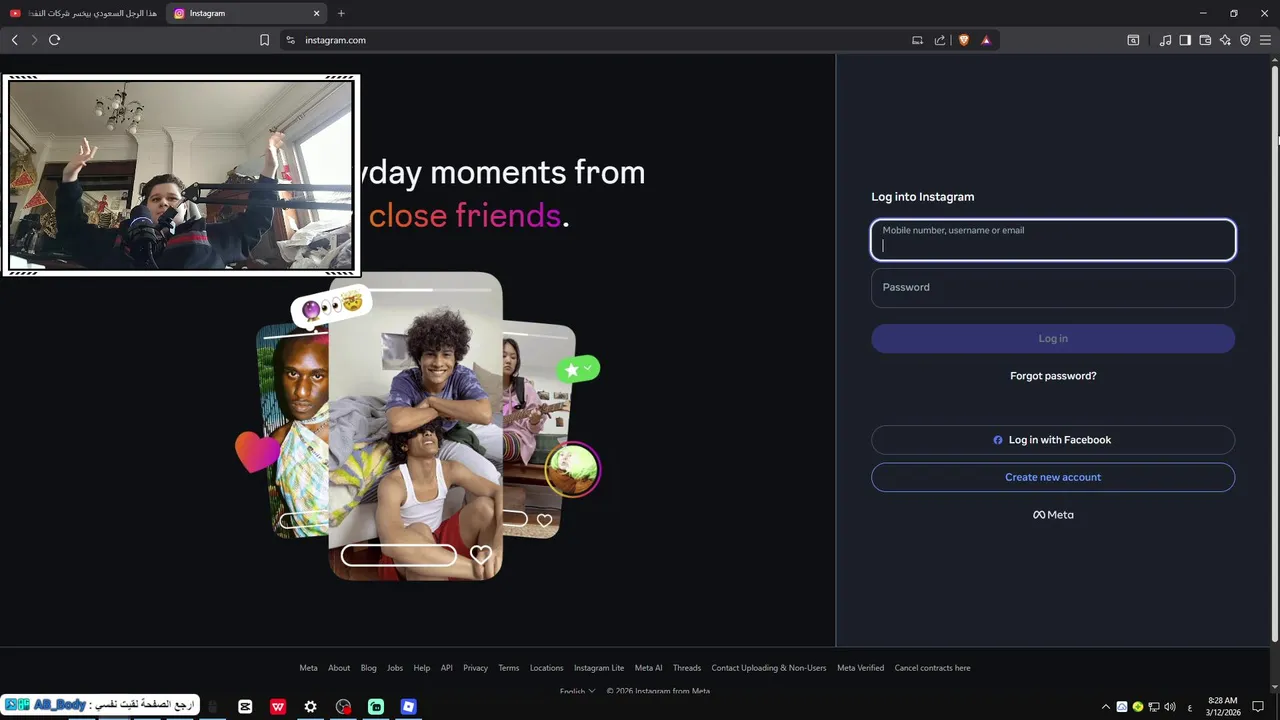Select the Instagram tab
The height and width of the screenshot is (720, 1280).
point(246,13)
